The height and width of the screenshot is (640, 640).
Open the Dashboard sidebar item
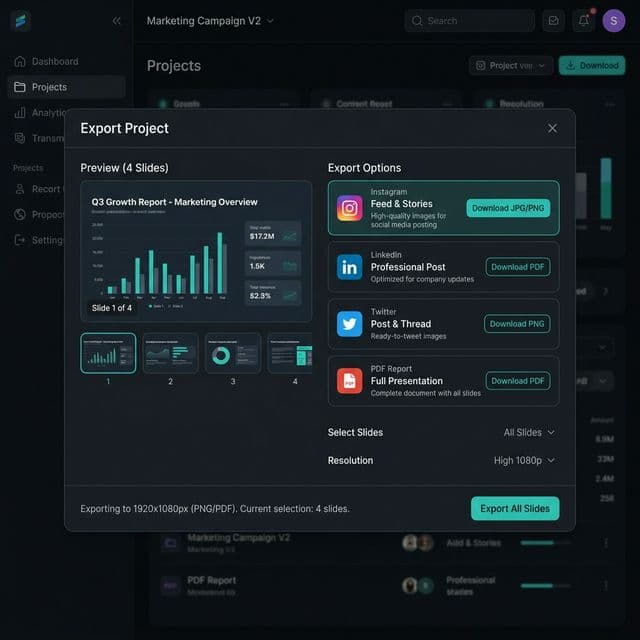tap(66, 62)
